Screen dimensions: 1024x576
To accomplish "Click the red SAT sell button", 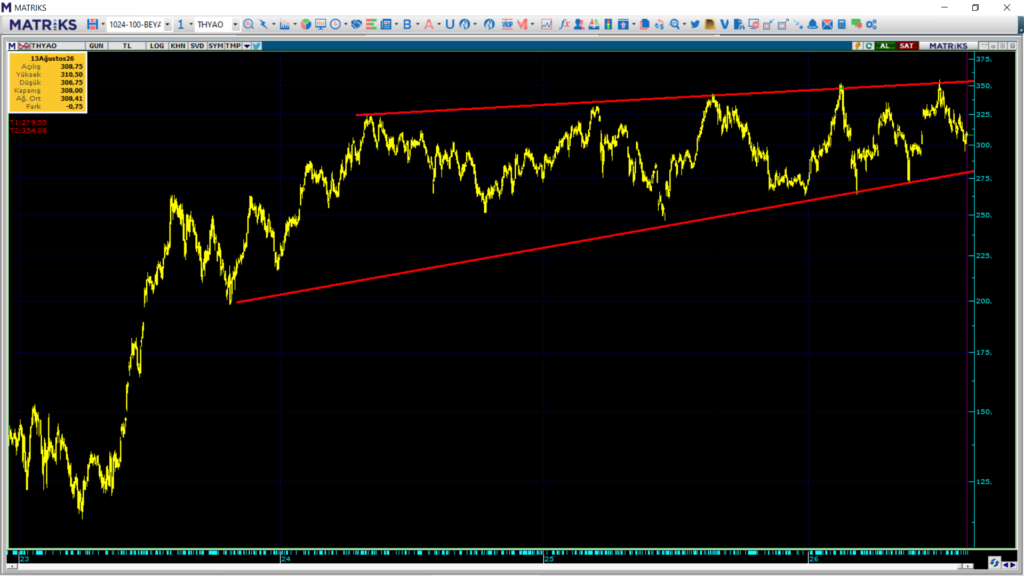I will [906, 46].
